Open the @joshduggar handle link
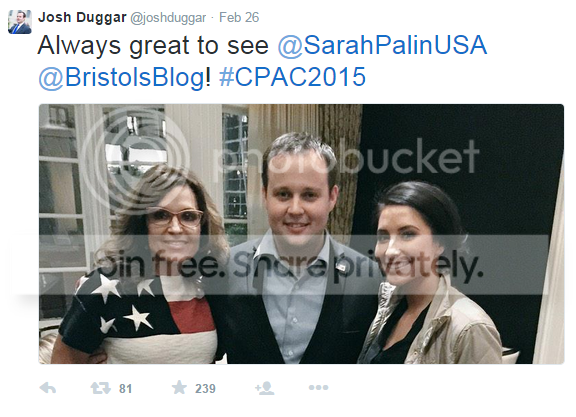This screenshot has width=576, height=417. point(168,18)
